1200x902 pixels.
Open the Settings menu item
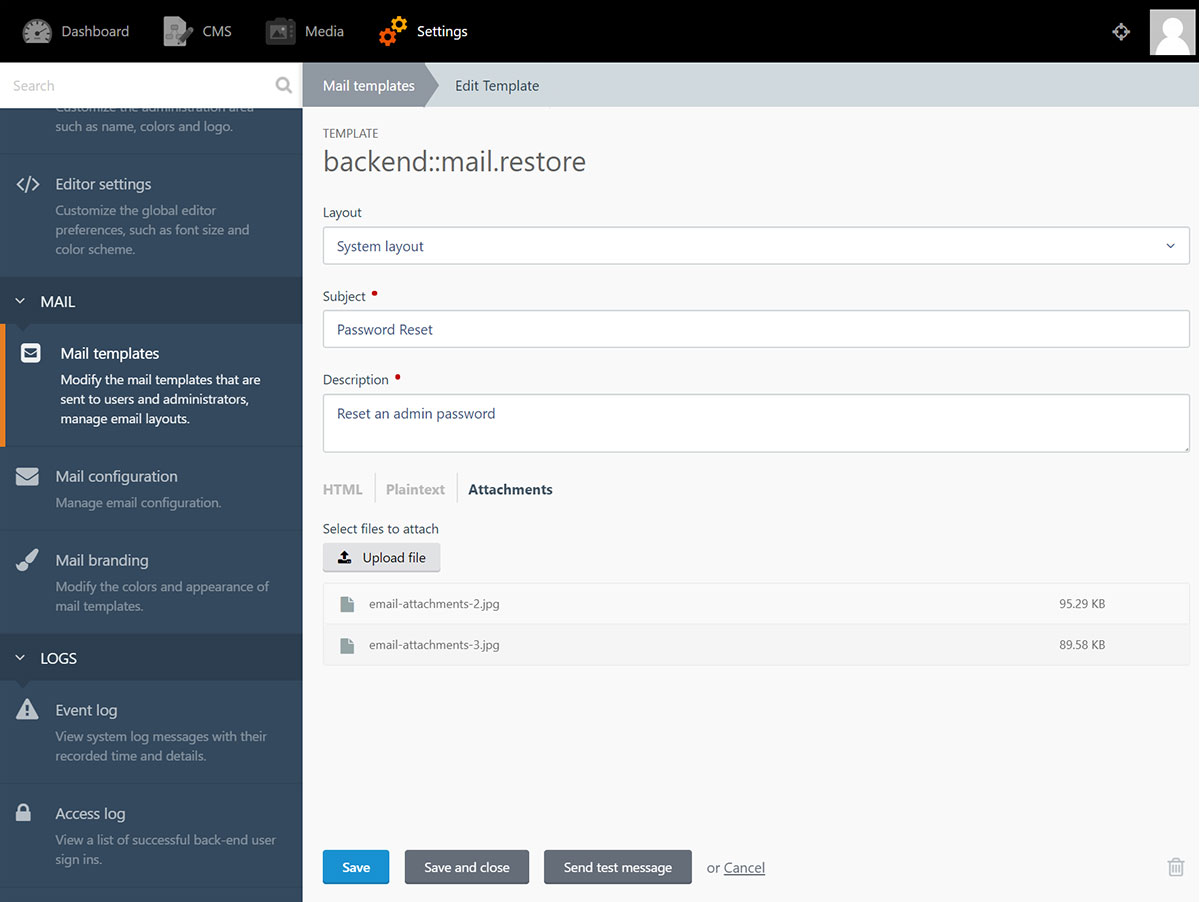(x=423, y=31)
